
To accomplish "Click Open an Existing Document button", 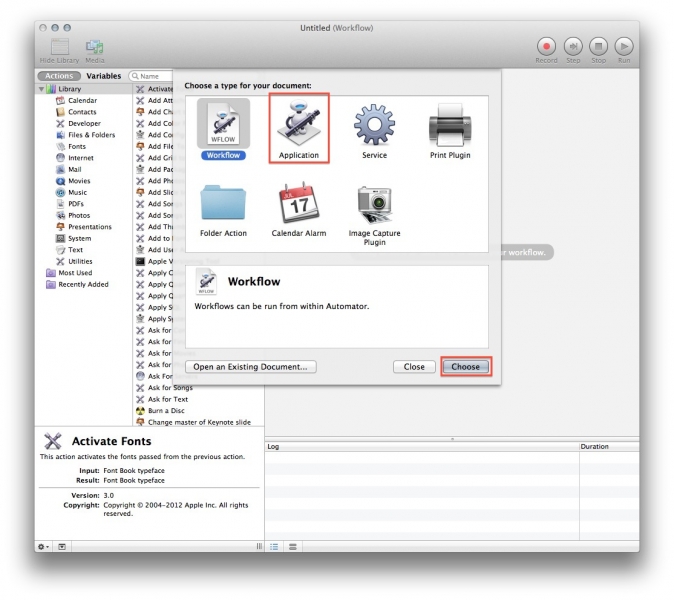I will point(251,367).
